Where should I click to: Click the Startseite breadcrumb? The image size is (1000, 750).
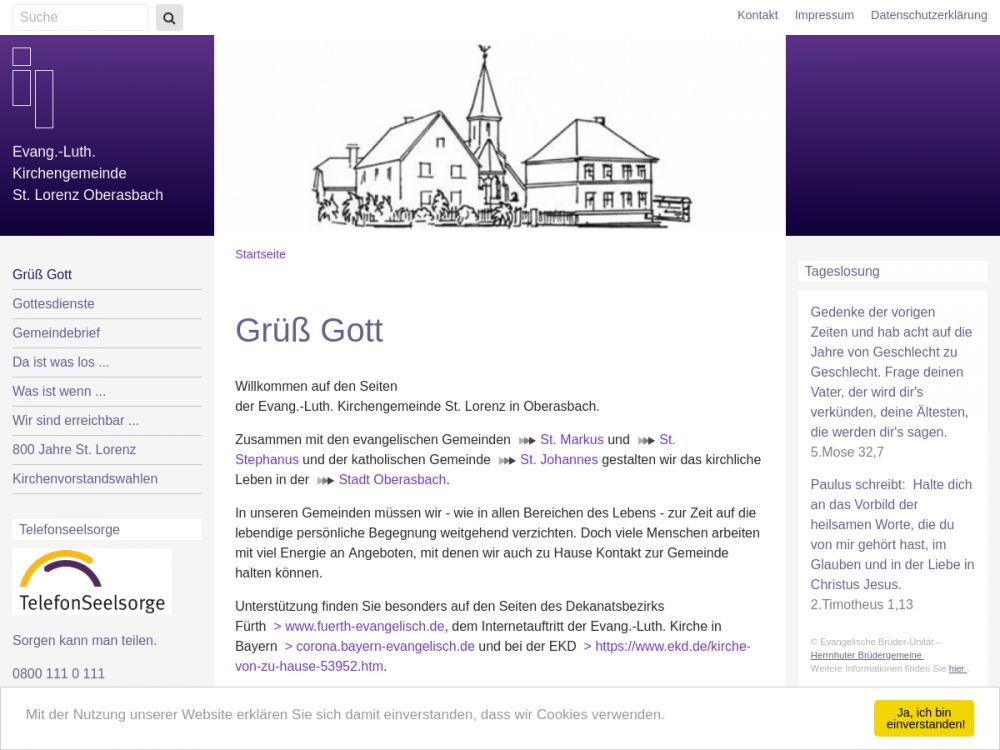coord(260,254)
